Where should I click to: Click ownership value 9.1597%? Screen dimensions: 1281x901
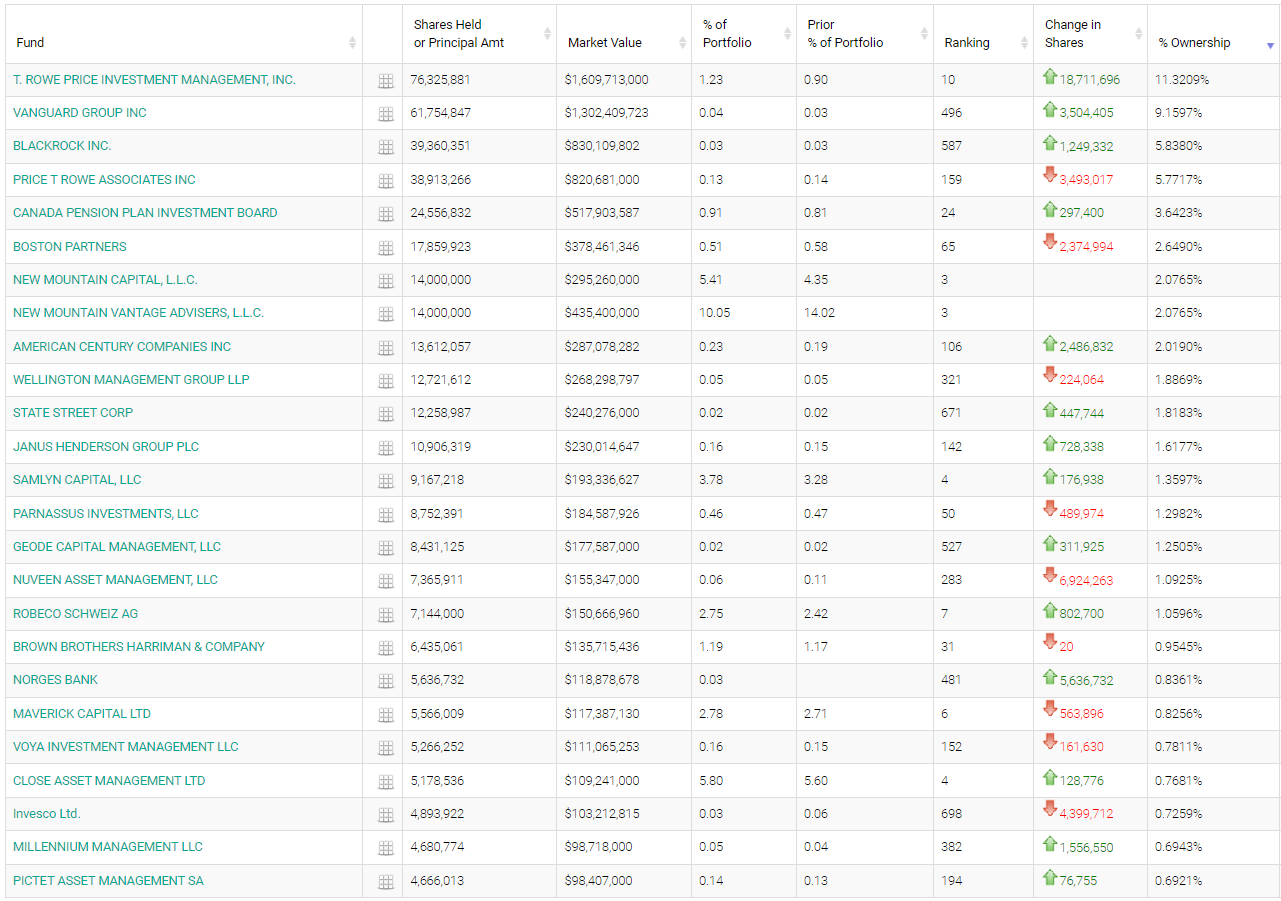[1179, 113]
